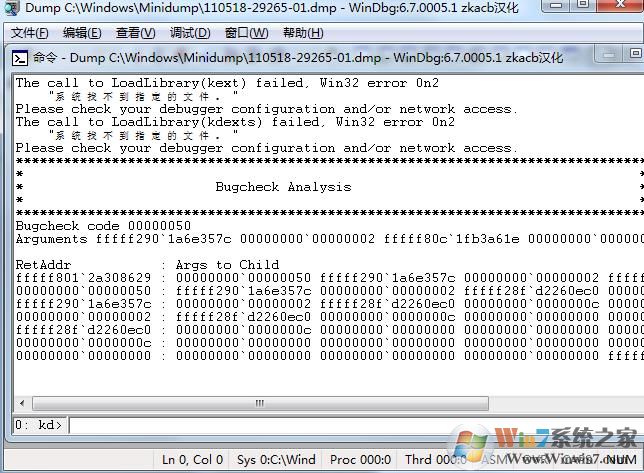Image resolution: width=644 pixels, height=473 pixels.
Task: Open the 调试(D) menu
Action: (190, 33)
